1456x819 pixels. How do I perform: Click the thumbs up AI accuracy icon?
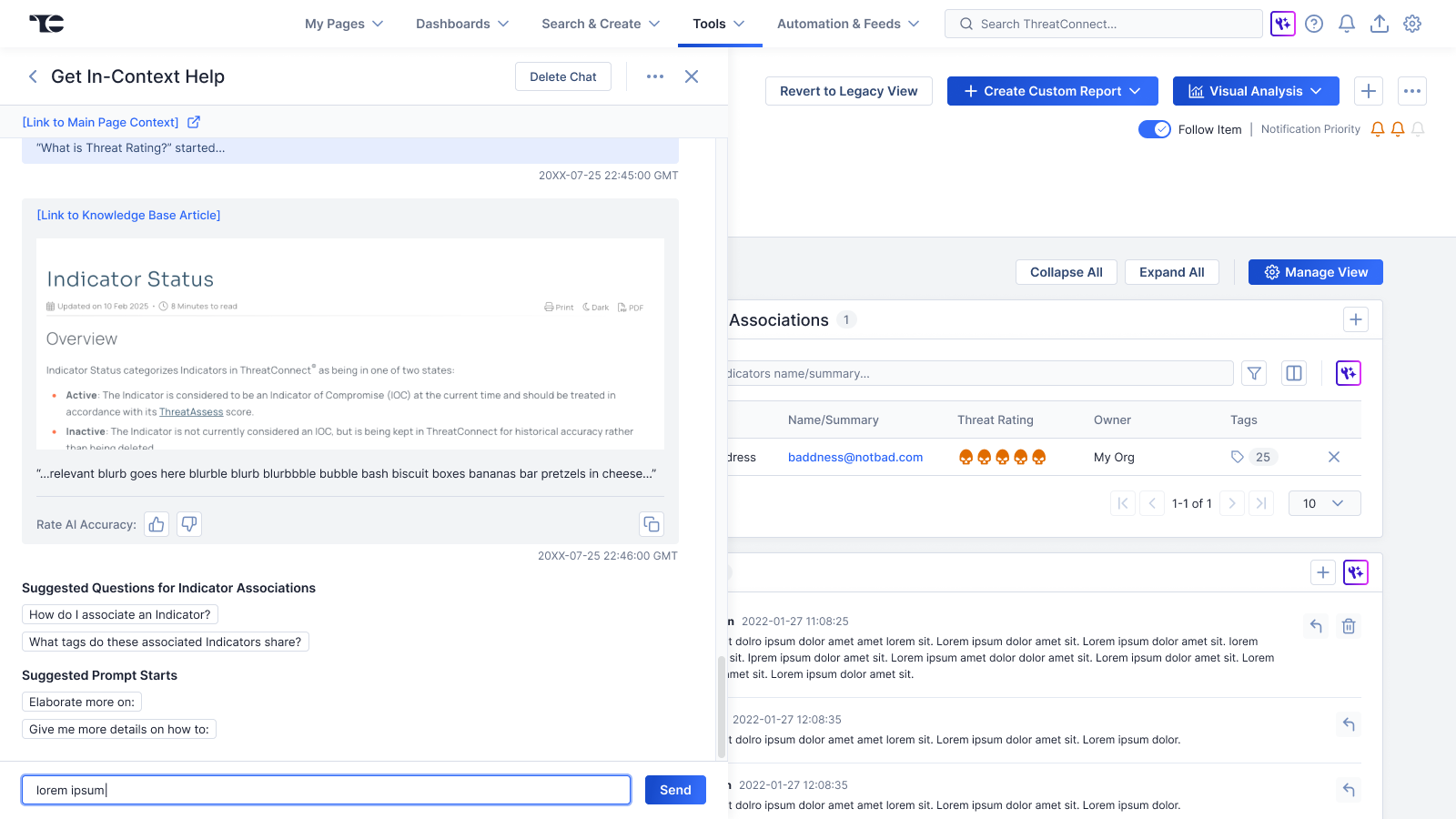pos(157,524)
